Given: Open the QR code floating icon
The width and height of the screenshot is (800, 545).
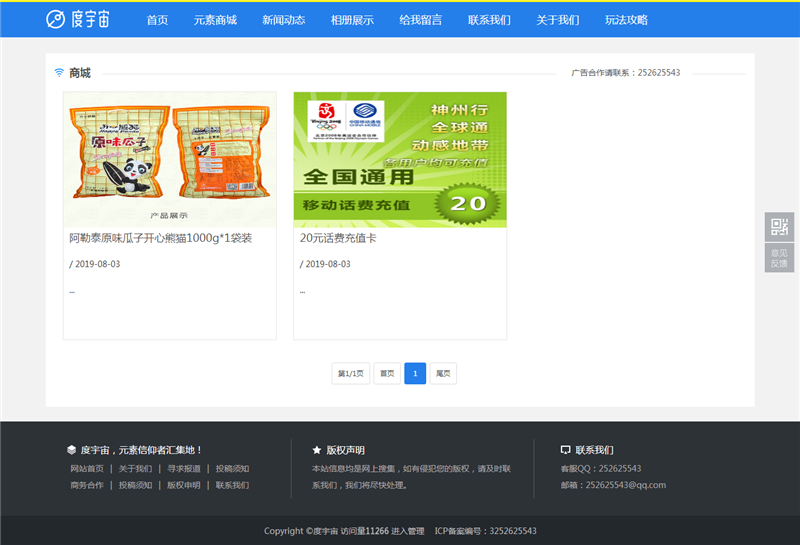Looking at the screenshot, I should [x=779, y=227].
